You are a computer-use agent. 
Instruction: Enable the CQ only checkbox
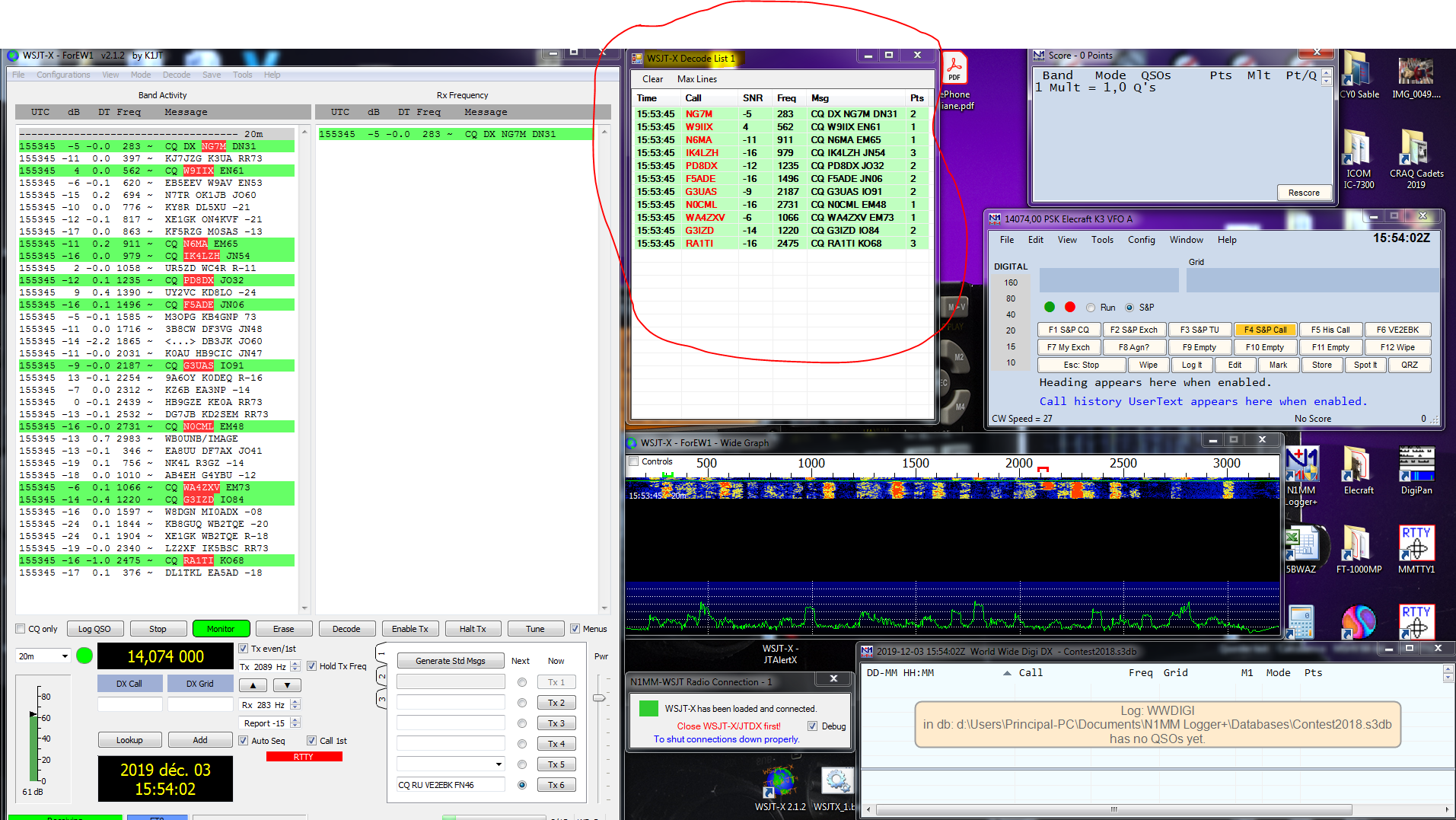tap(21, 629)
